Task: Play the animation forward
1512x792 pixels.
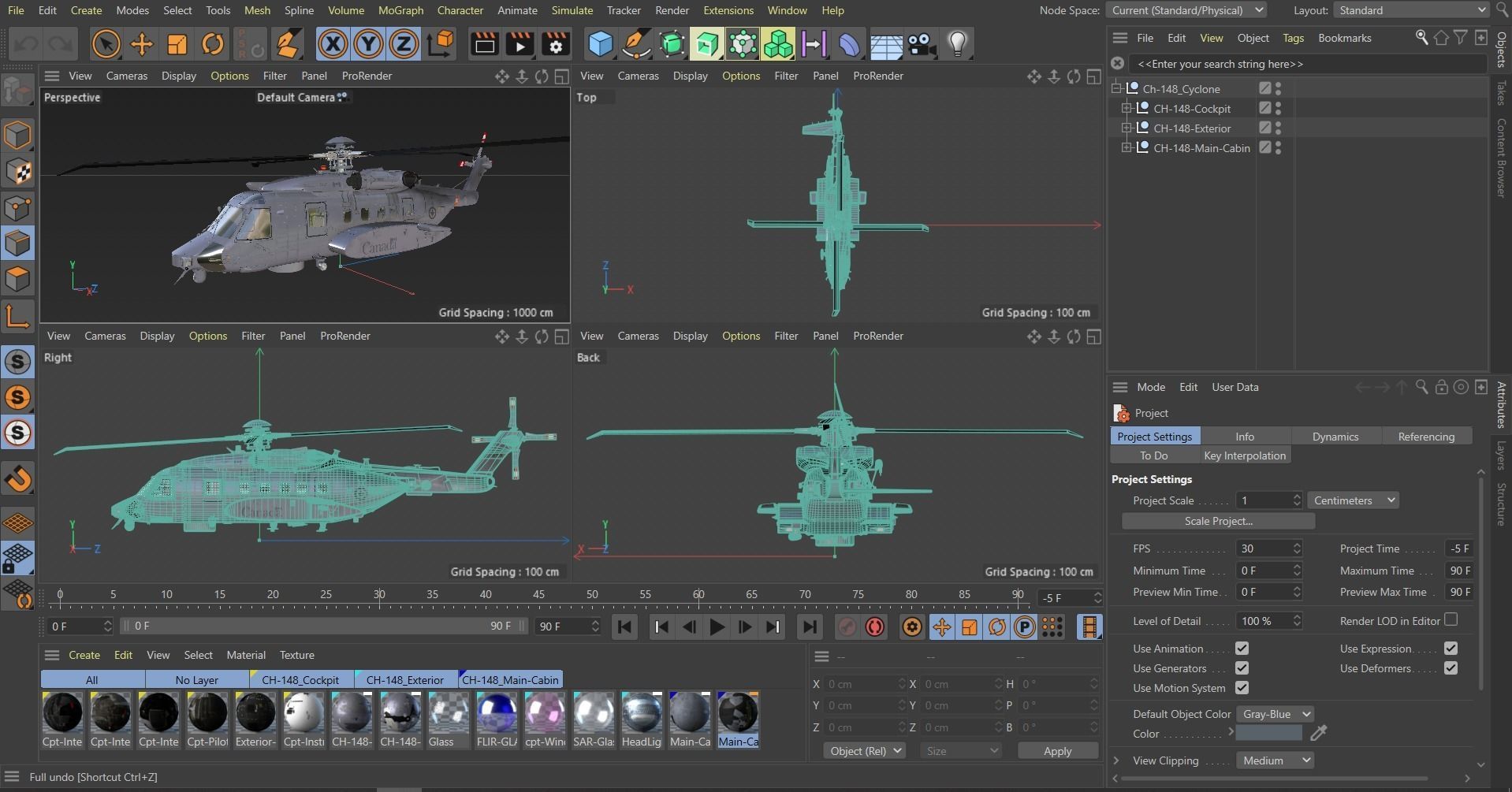Action: [x=717, y=627]
